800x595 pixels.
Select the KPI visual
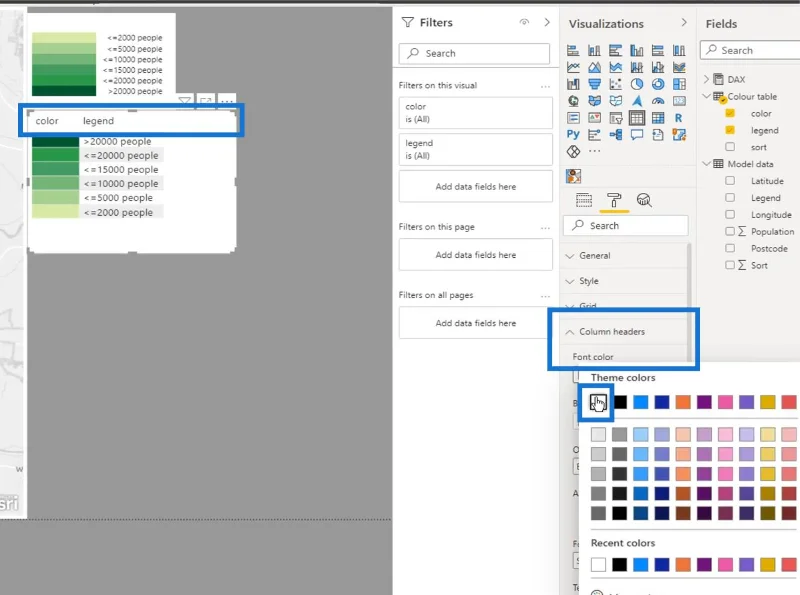pos(594,118)
